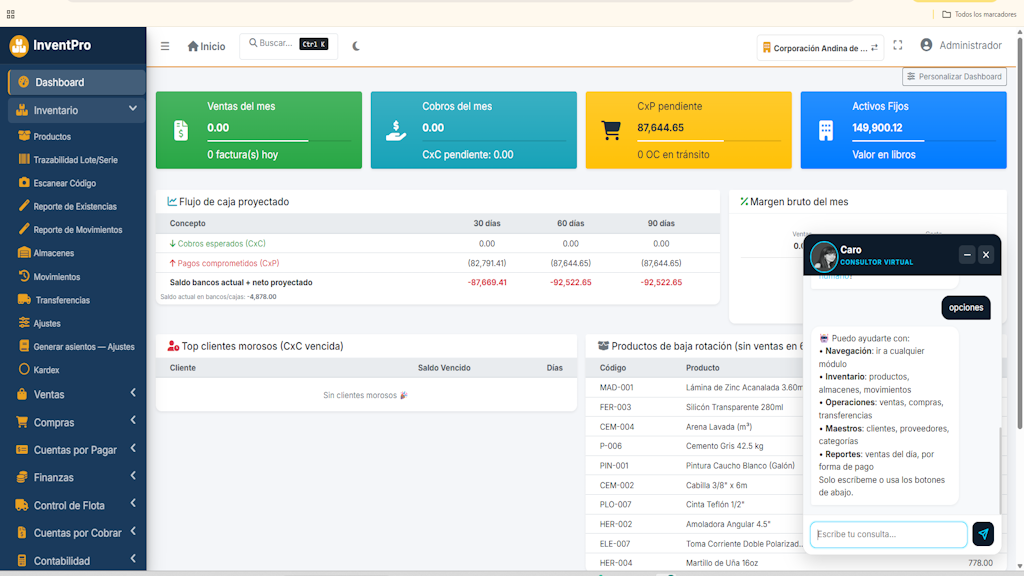
Task: Click Cobros esperados (CxC) row label
Action: coord(221,244)
